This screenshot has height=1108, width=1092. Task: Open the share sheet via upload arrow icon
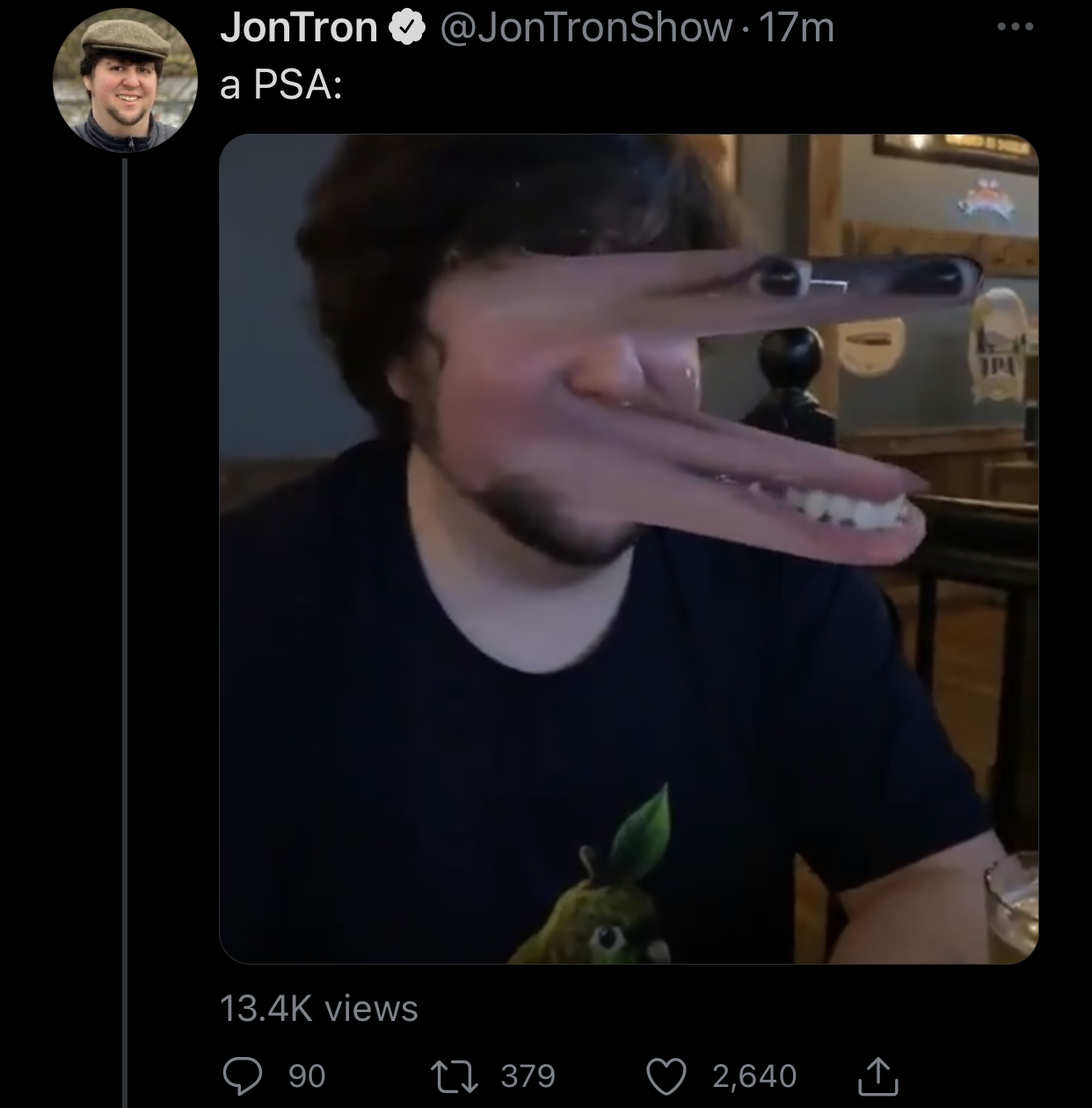pyautogui.click(x=877, y=1074)
